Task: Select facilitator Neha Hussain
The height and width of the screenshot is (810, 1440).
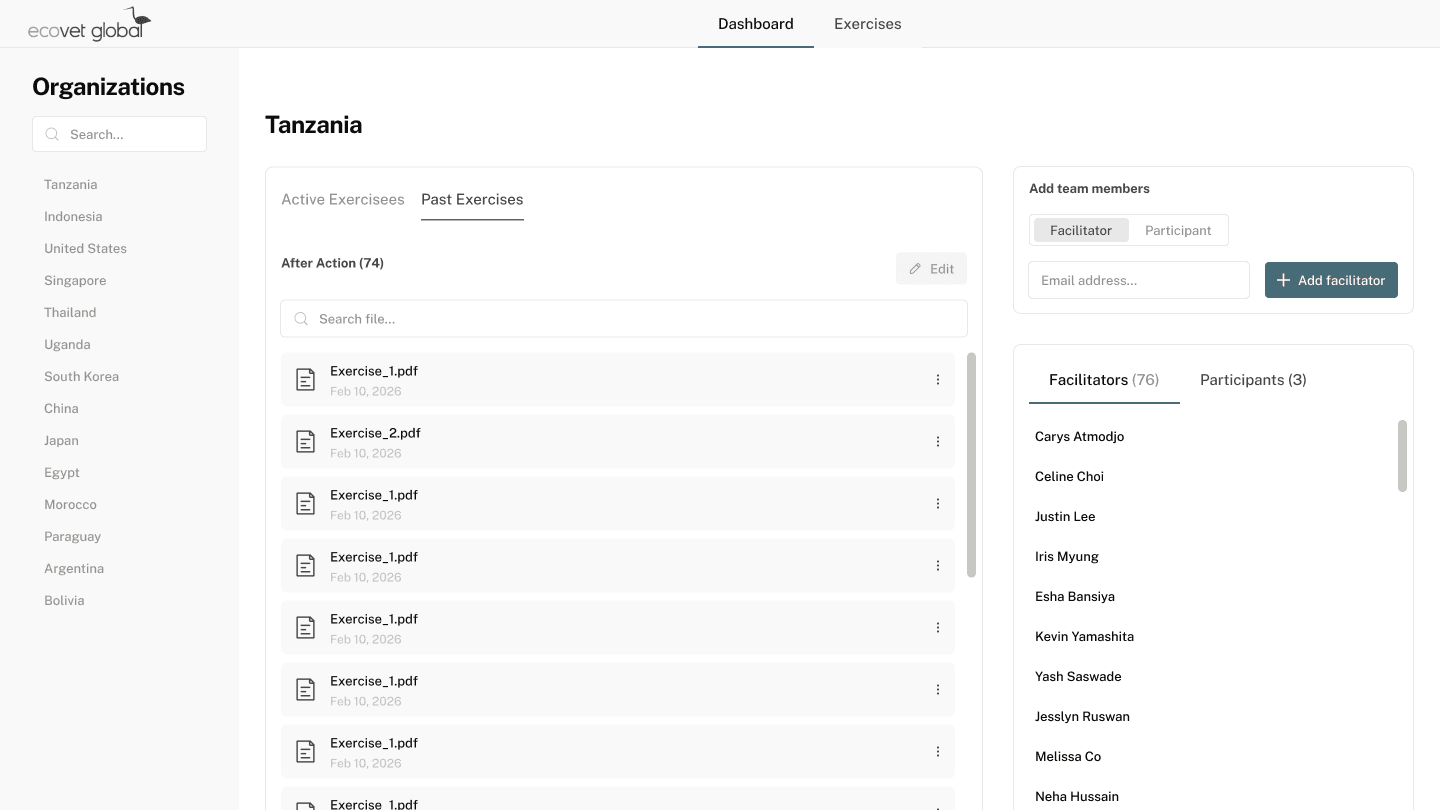Action: coord(1077,797)
